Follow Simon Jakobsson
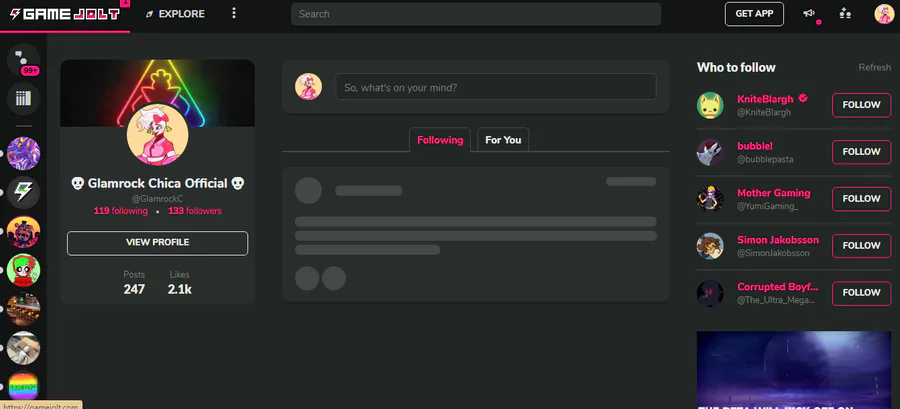The width and height of the screenshot is (900, 409). pos(862,246)
